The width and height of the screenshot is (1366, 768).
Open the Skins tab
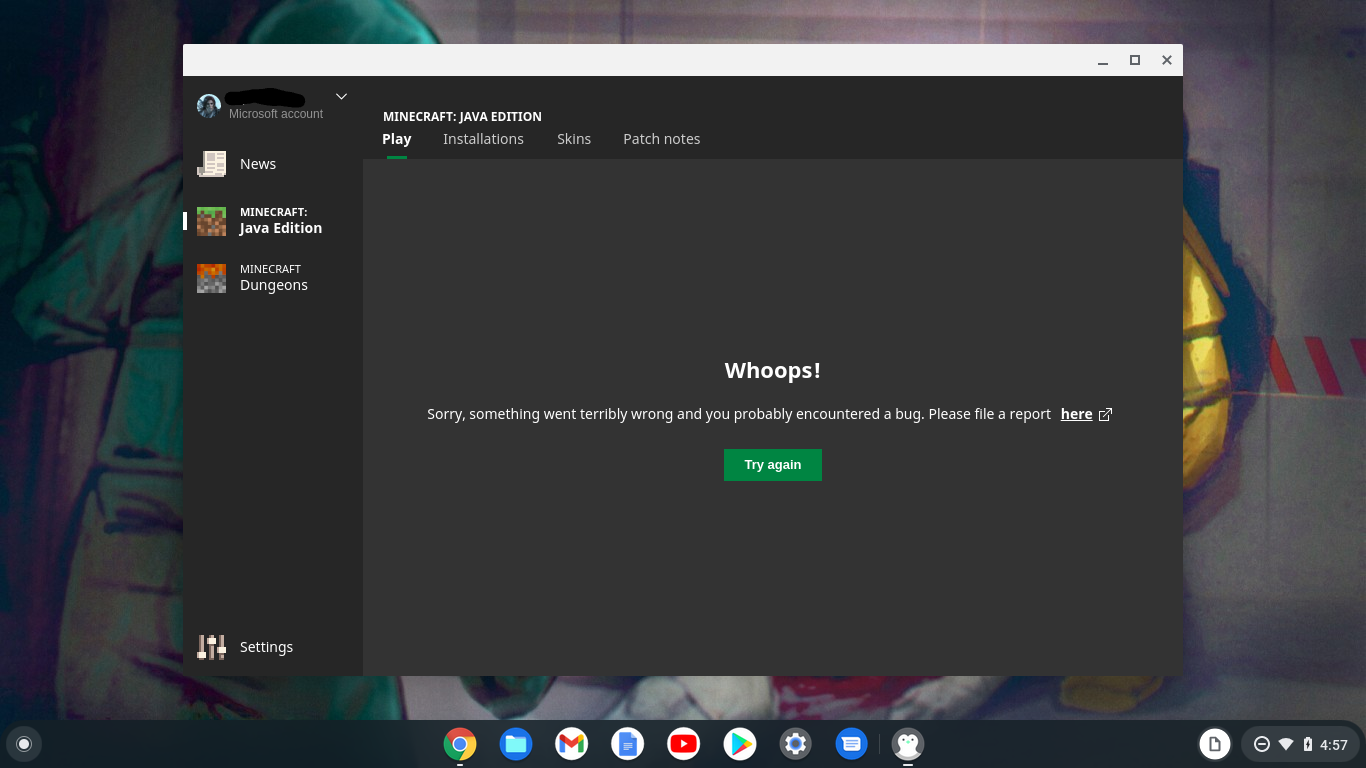point(574,139)
